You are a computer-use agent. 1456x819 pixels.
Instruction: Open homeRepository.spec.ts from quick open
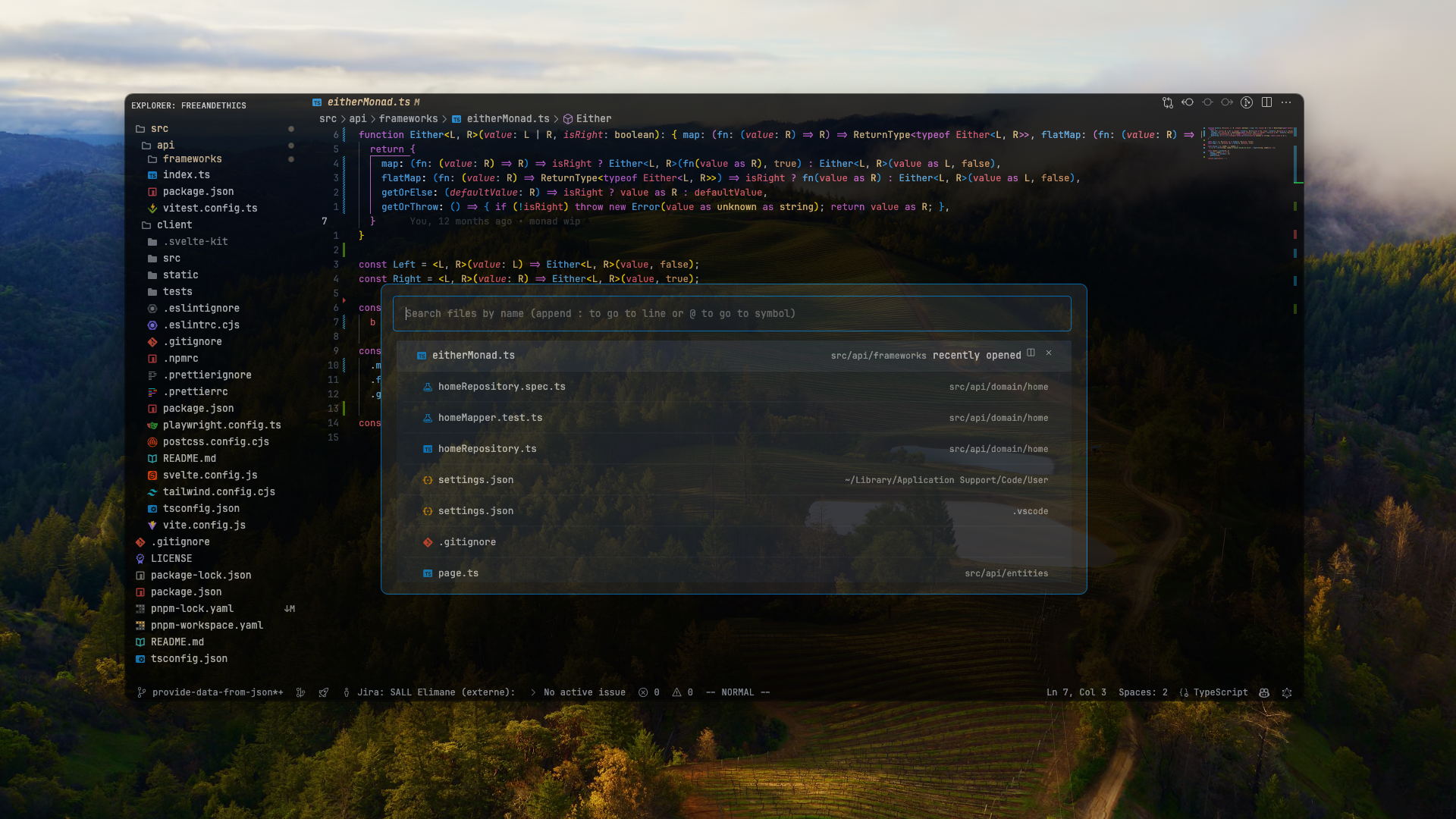733,387
